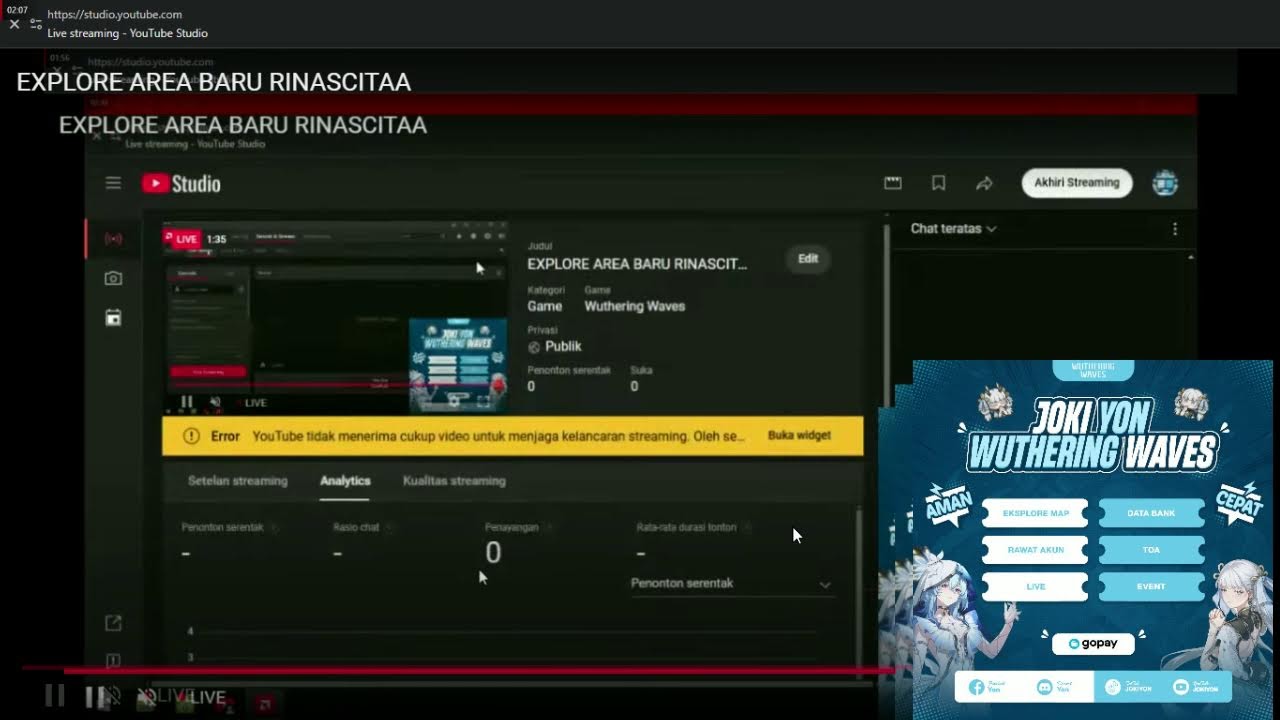Click the clapperboard clip icon in the header
This screenshot has width=1280, height=720.
(893, 183)
